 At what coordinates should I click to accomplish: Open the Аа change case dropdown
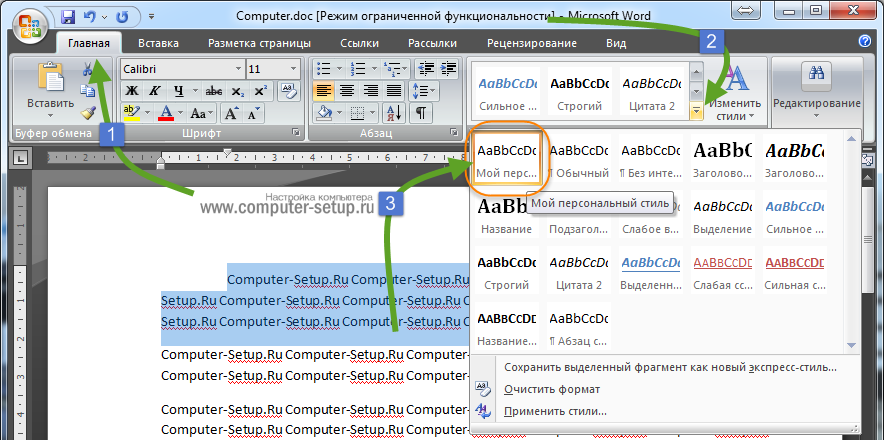tap(202, 113)
